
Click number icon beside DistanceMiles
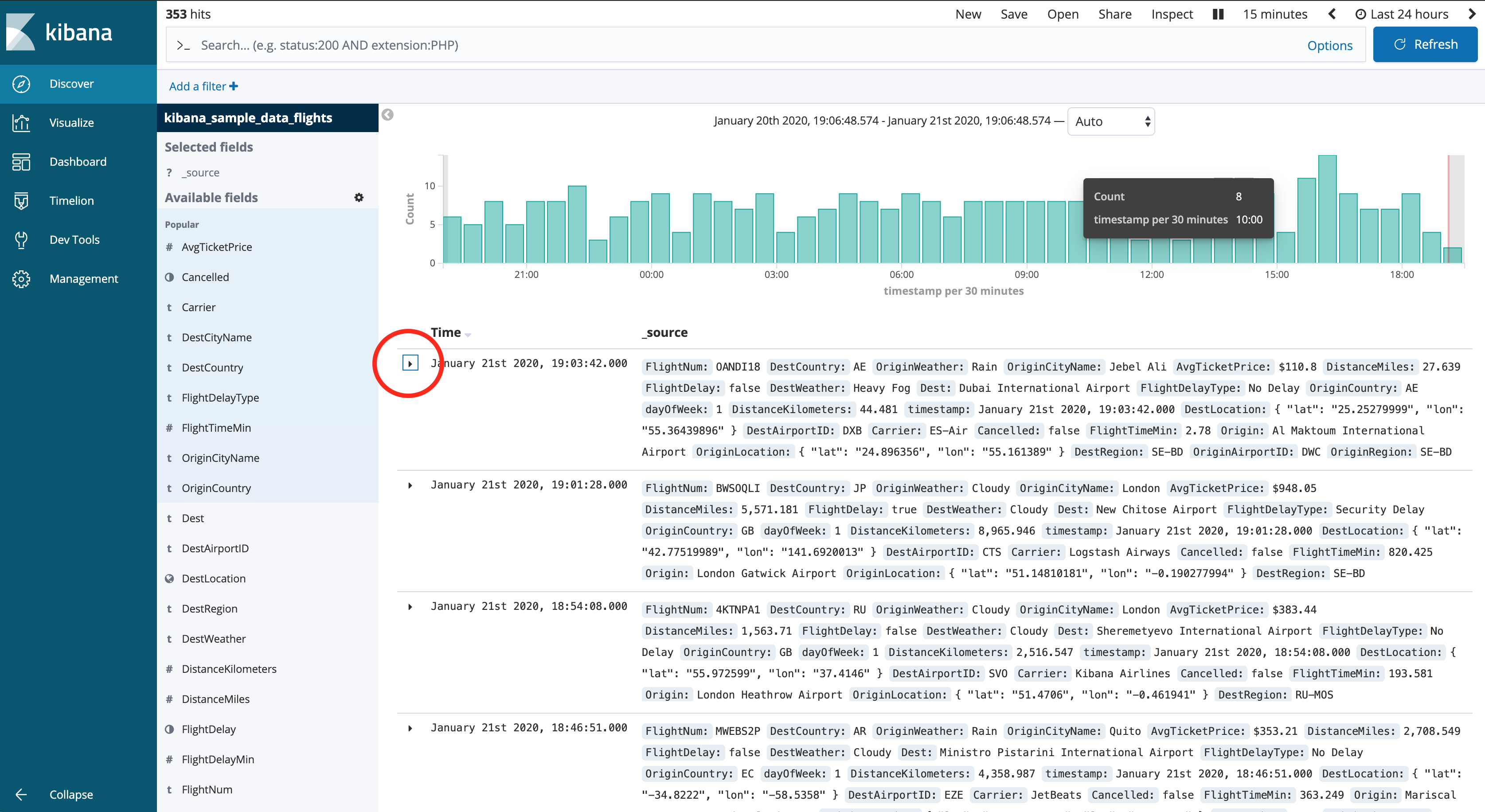pyautogui.click(x=169, y=699)
